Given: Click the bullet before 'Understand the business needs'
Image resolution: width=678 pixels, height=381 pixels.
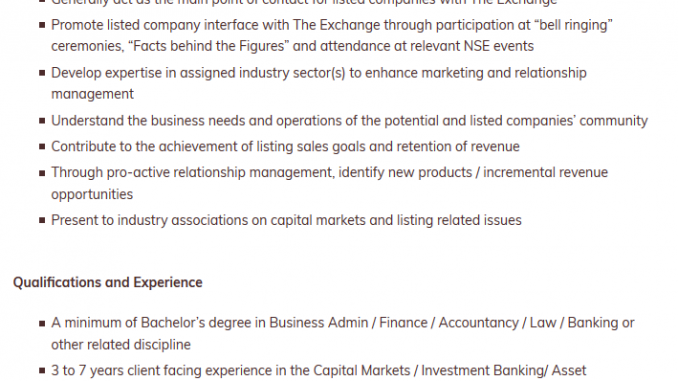Looking at the screenshot, I should 42,121.
